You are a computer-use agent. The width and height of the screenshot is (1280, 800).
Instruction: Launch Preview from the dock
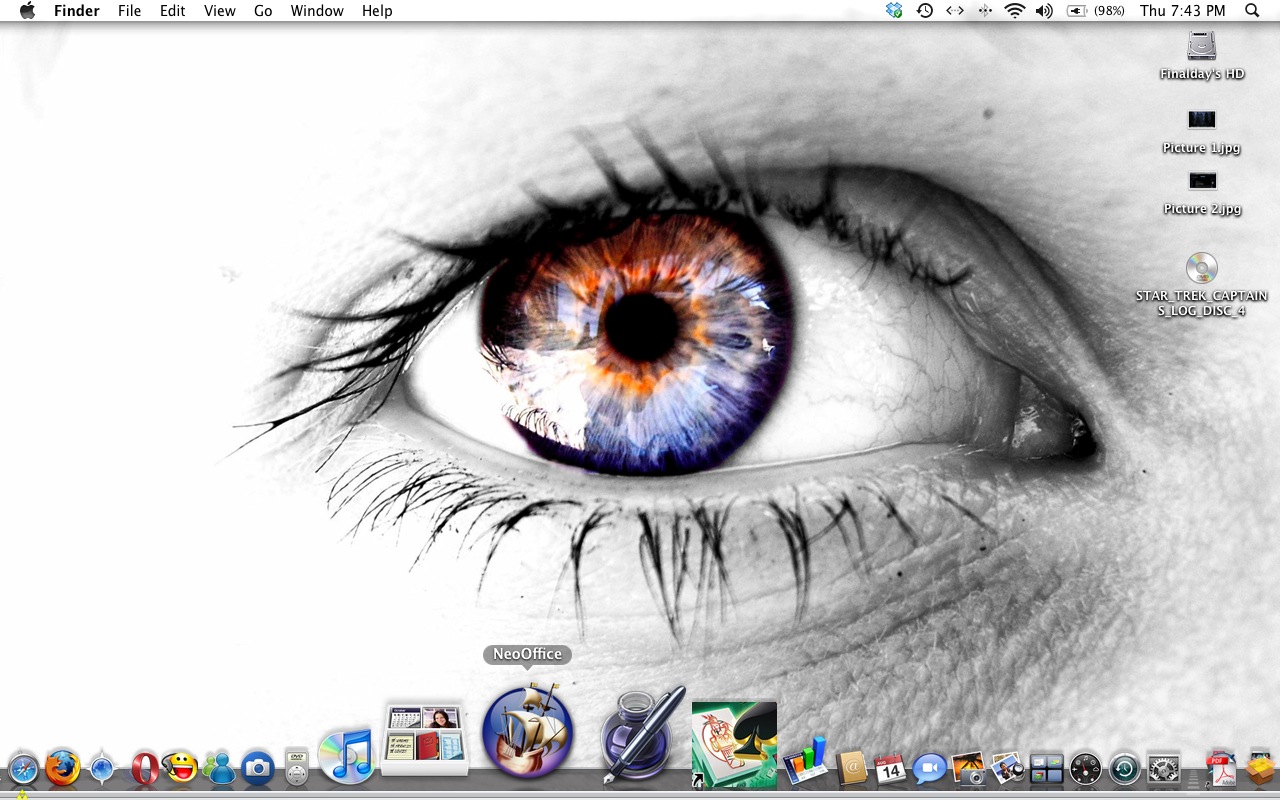(1007, 768)
